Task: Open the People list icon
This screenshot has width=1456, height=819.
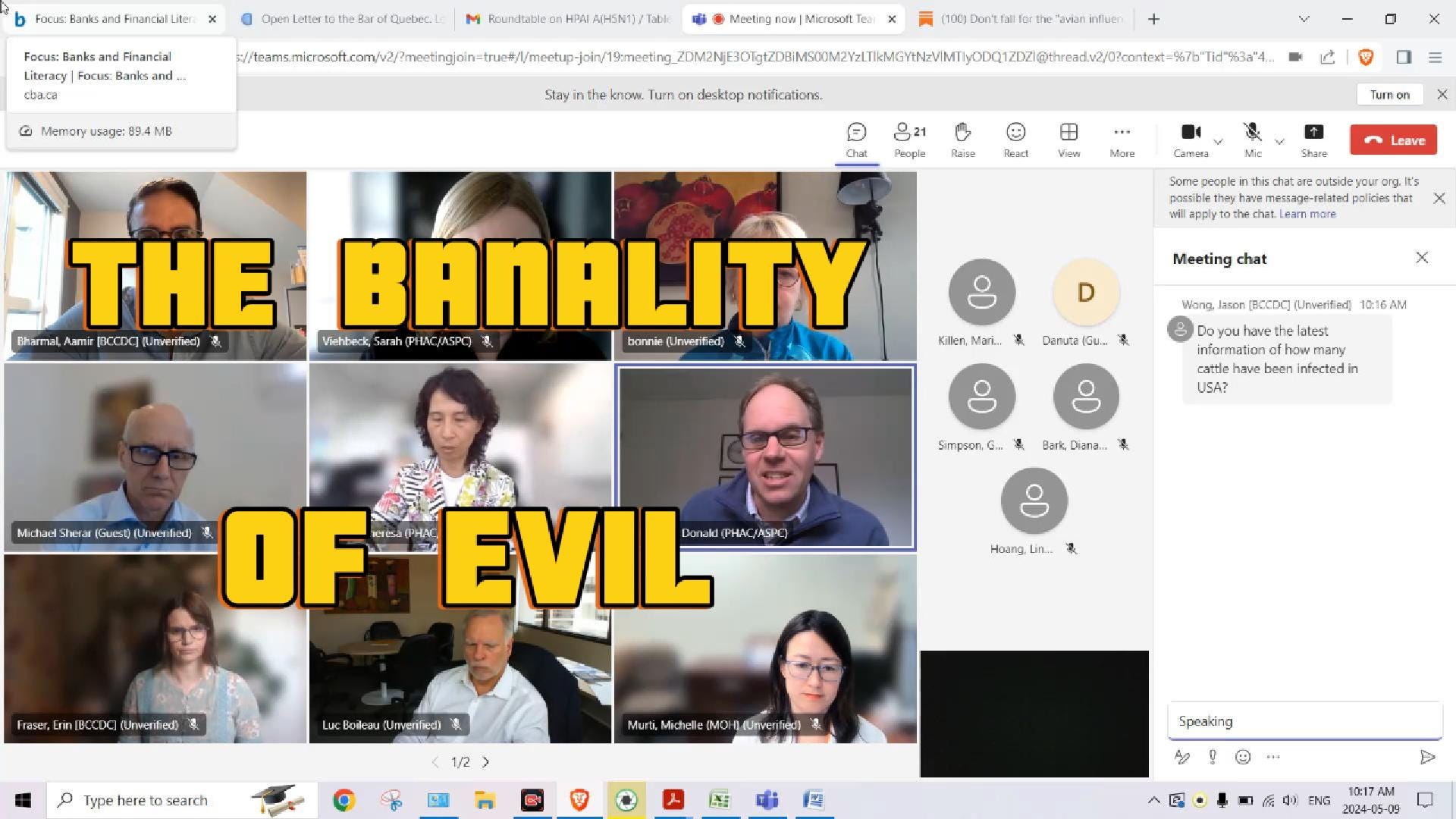Action: coord(909,140)
